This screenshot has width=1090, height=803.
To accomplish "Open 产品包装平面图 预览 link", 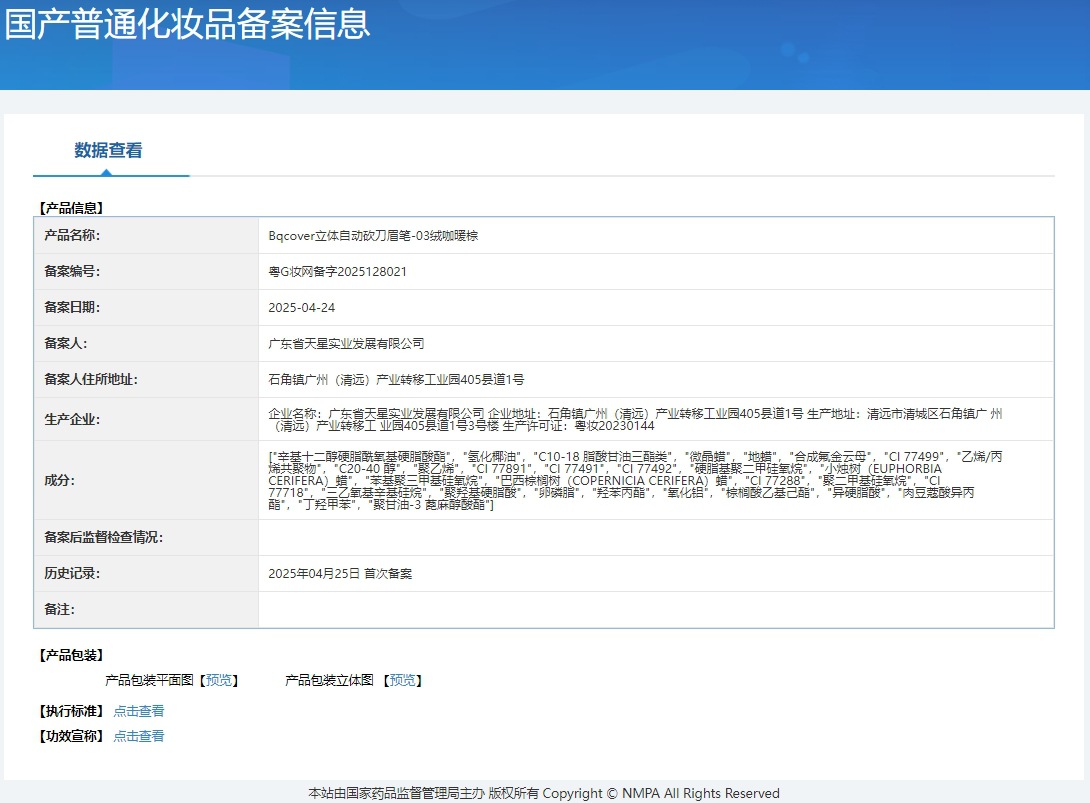I will click(219, 680).
